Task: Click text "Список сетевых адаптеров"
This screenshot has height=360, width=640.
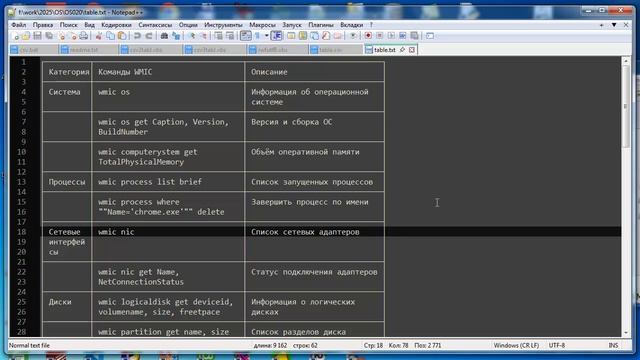Action: coord(305,232)
